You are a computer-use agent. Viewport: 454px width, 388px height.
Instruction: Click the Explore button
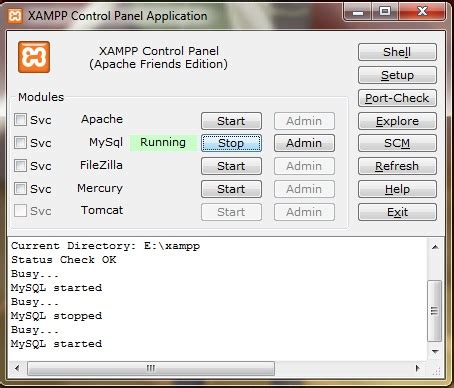[397, 121]
